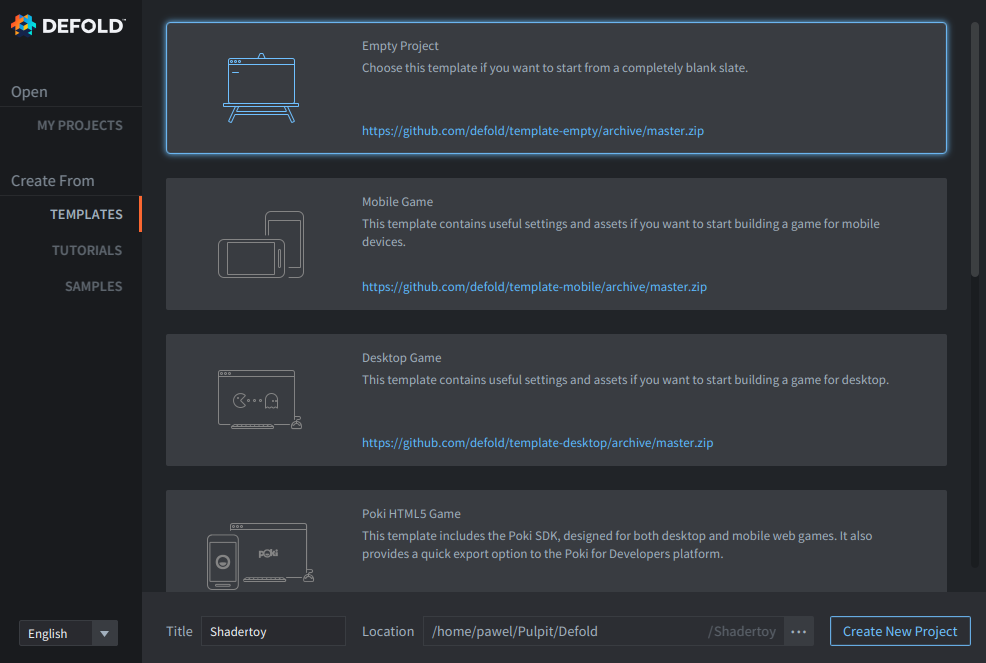
Task: Edit the Location path field
Action: (x=604, y=631)
